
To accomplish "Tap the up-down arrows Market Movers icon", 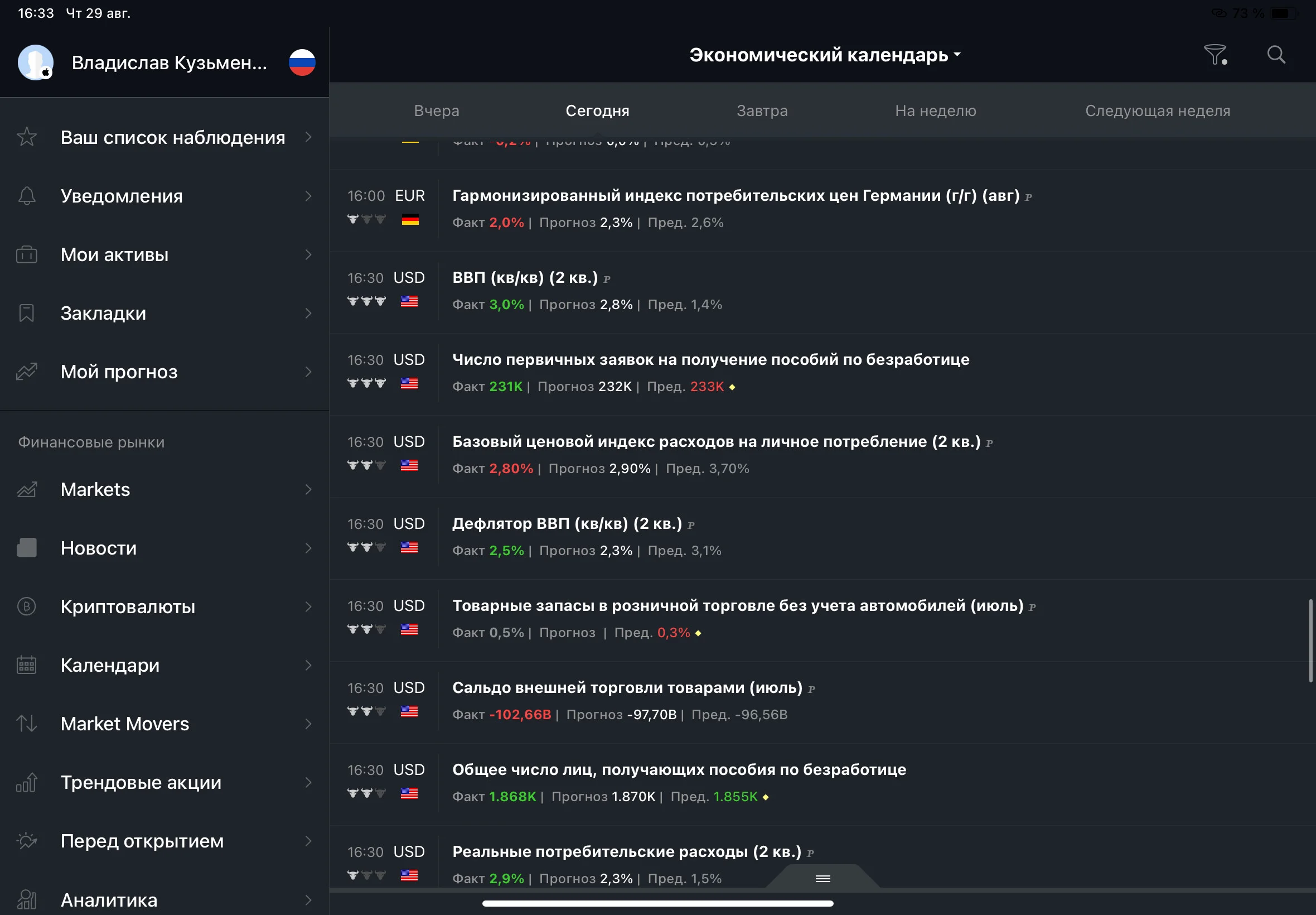I will [26, 724].
